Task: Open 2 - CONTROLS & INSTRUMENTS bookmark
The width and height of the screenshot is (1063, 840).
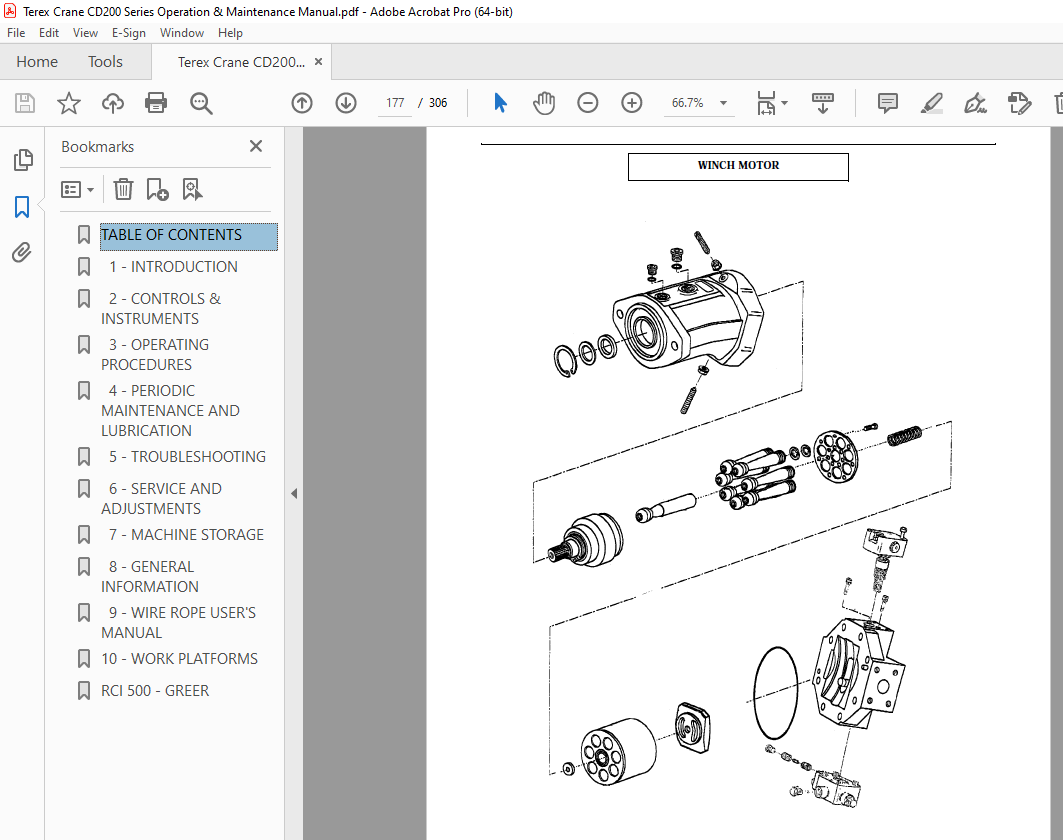Action: 161,308
